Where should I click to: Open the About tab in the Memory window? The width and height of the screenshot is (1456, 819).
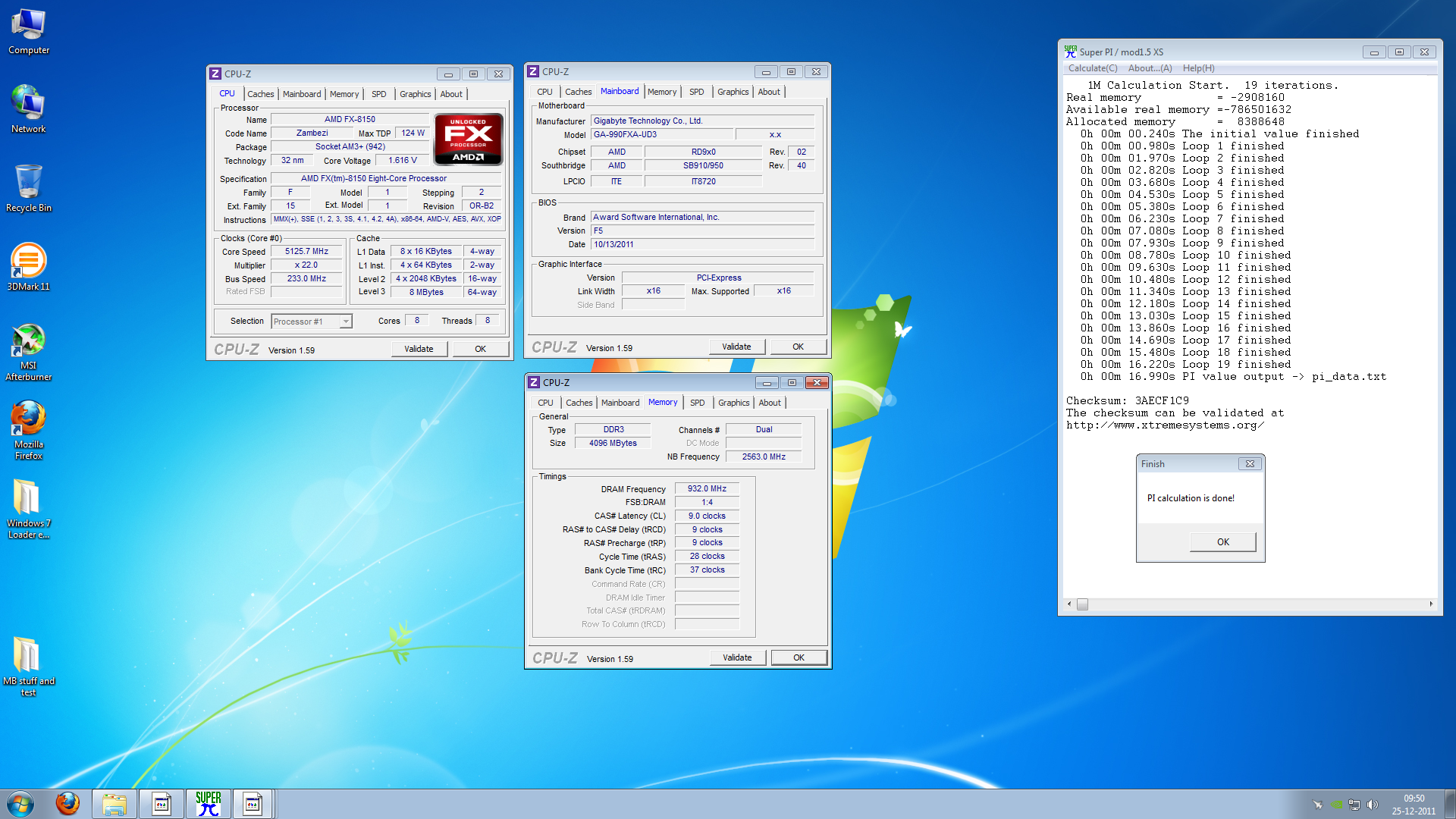[x=770, y=403]
